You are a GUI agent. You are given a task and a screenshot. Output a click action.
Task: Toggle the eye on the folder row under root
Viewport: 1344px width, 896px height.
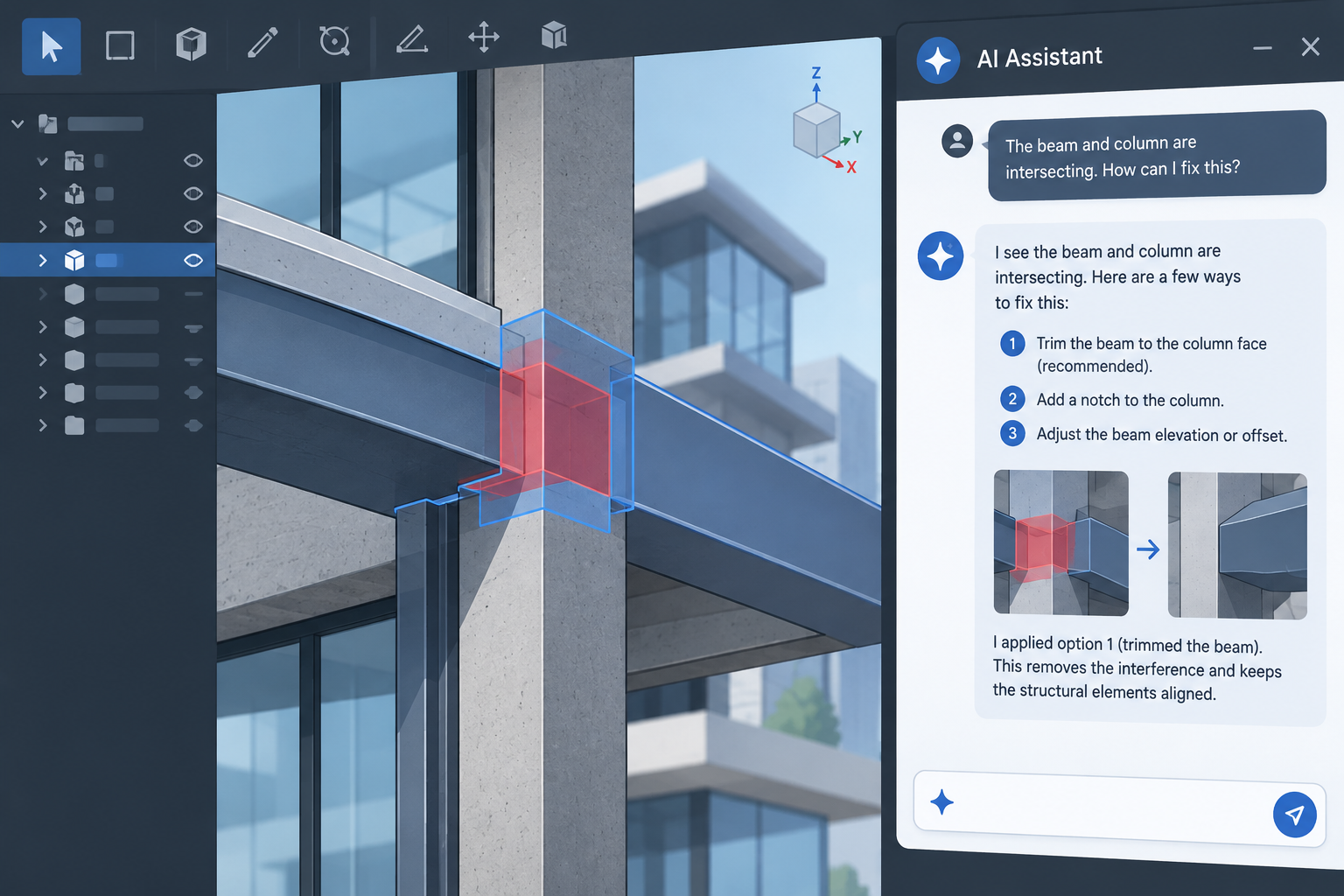click(x=193, y=160)
